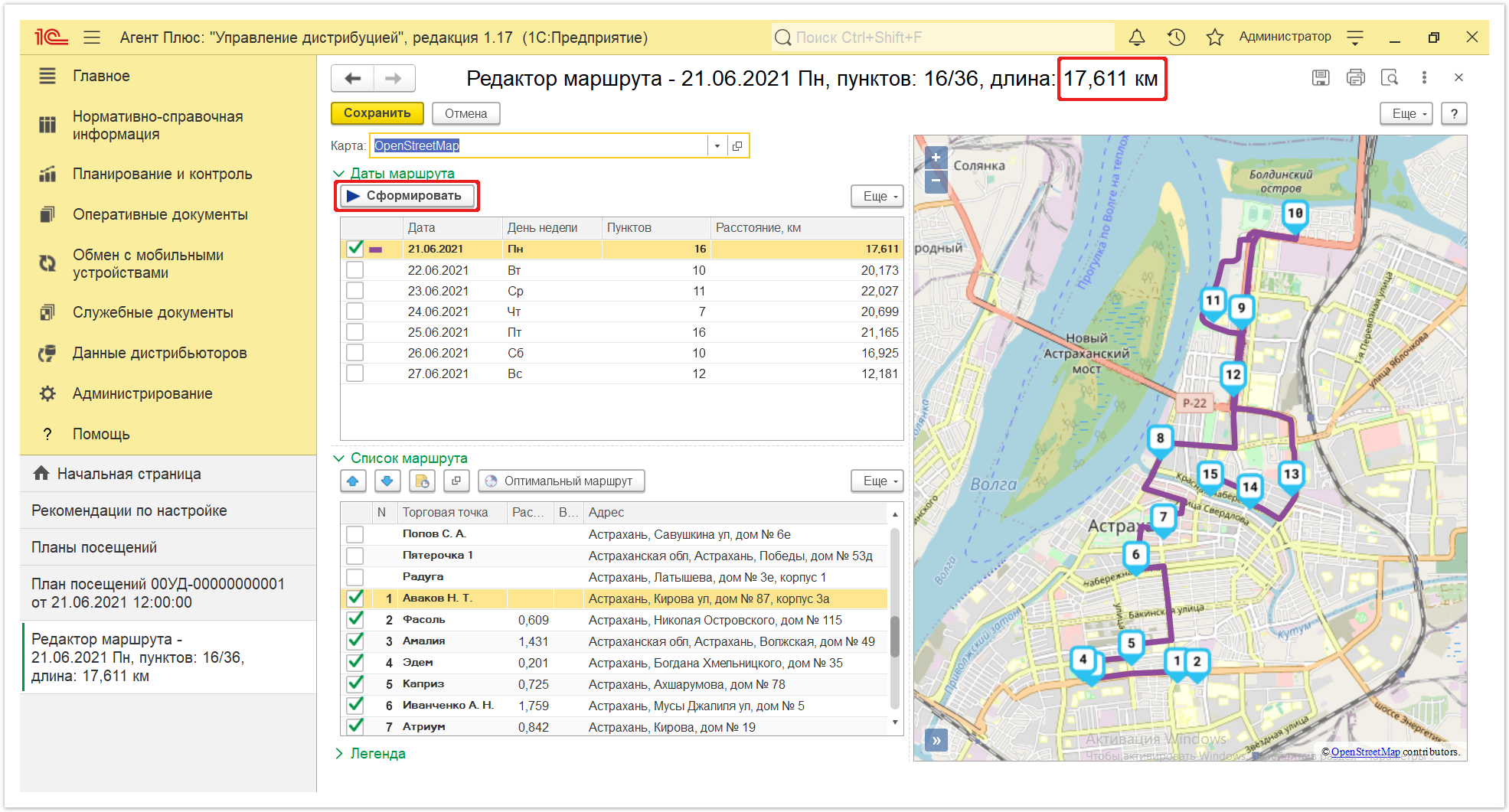
Task: Click map marker number 10
Action: [x=1295, y=215]
